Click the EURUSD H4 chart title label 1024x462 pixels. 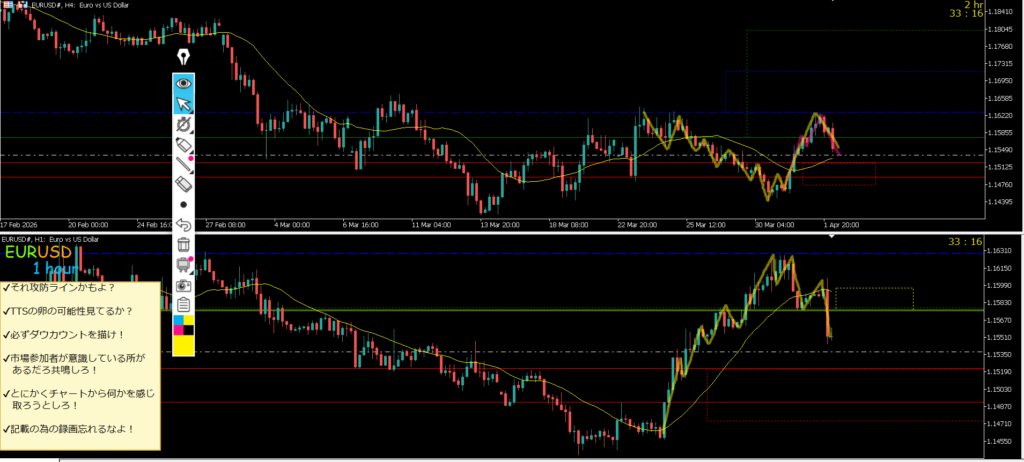66,5
